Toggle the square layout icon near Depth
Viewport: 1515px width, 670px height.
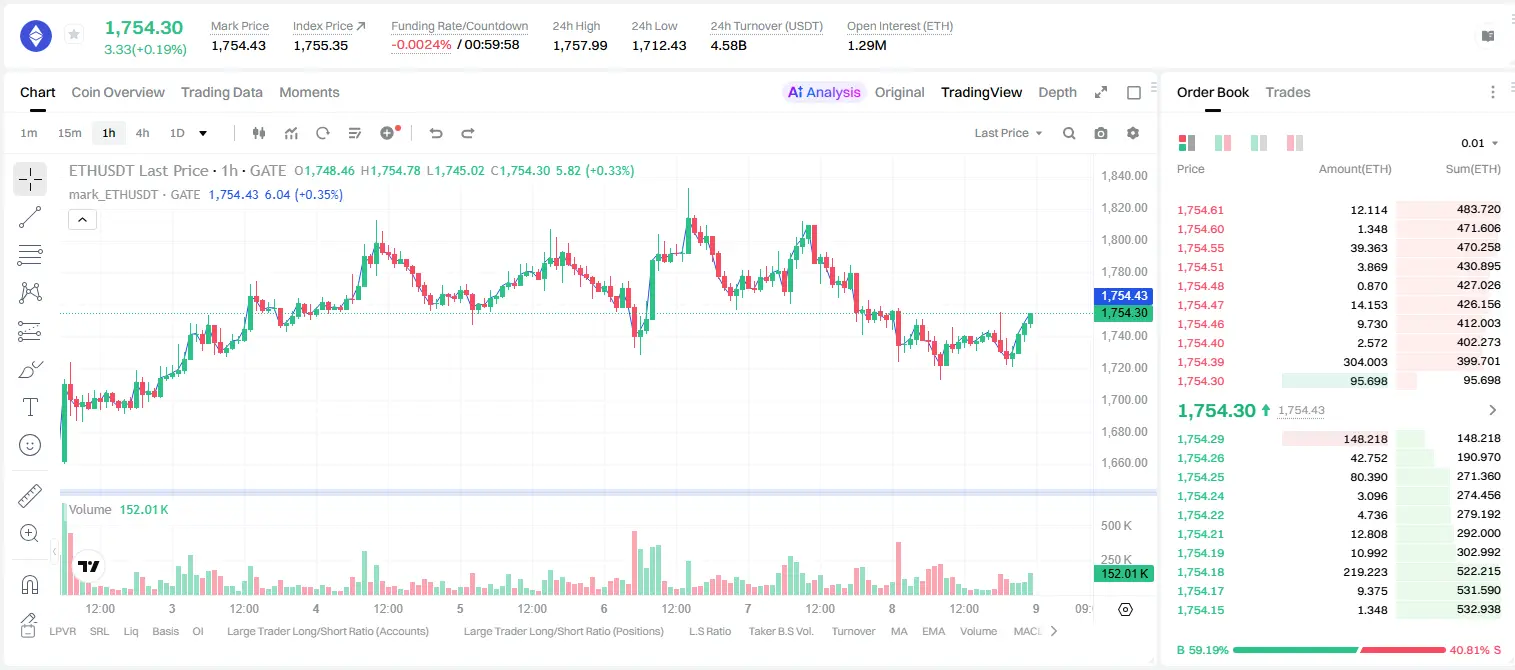pos(1134,92)
